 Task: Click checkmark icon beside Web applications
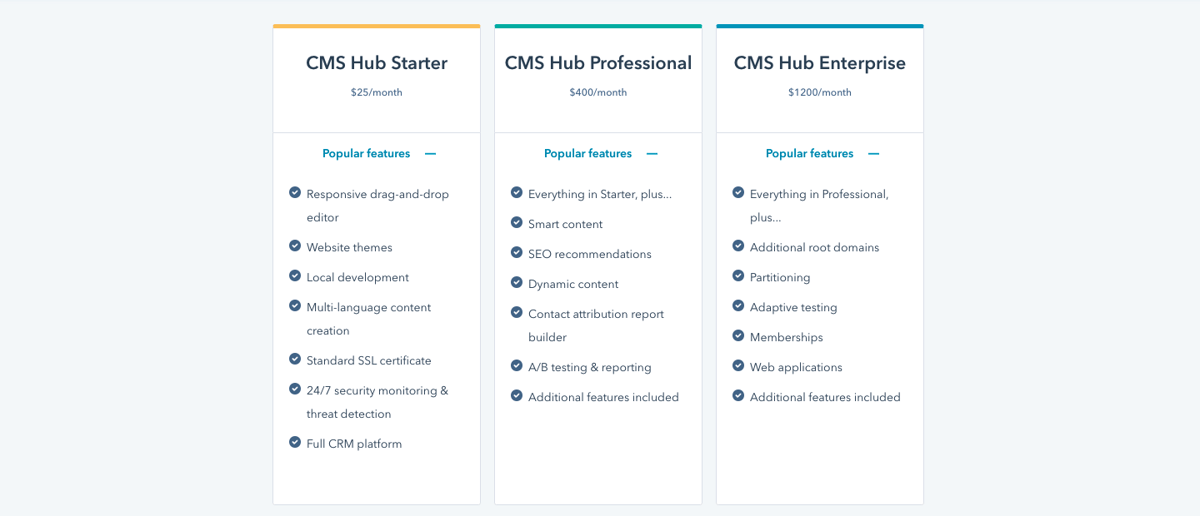click(738, 366)
